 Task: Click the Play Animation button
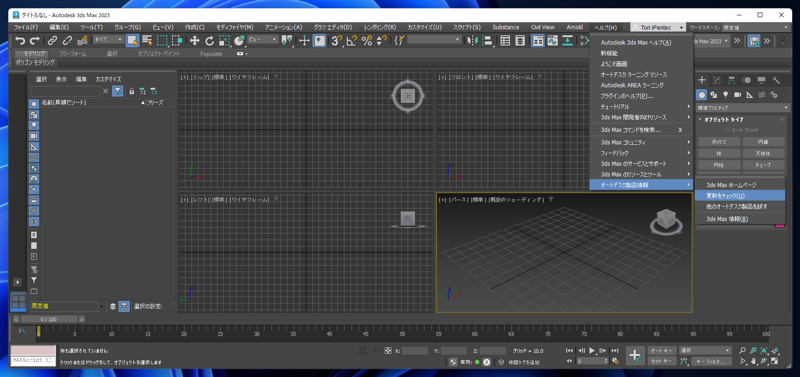pos(592,350)
